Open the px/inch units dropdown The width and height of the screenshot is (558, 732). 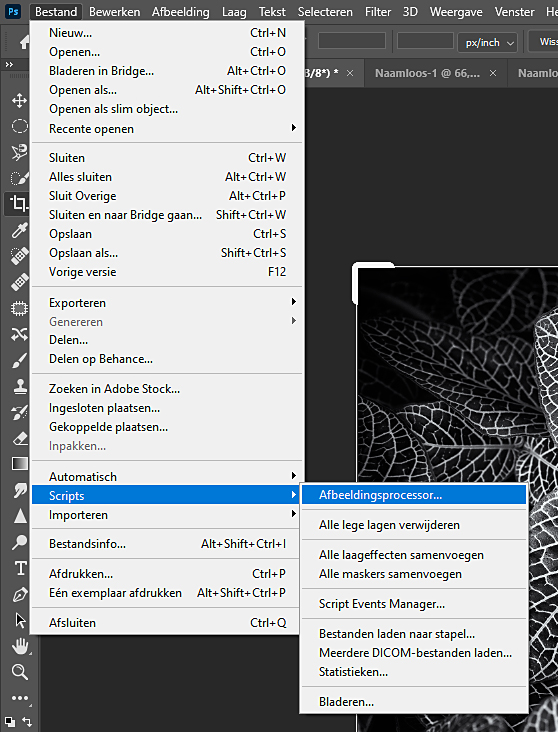[x=487, y=42]
